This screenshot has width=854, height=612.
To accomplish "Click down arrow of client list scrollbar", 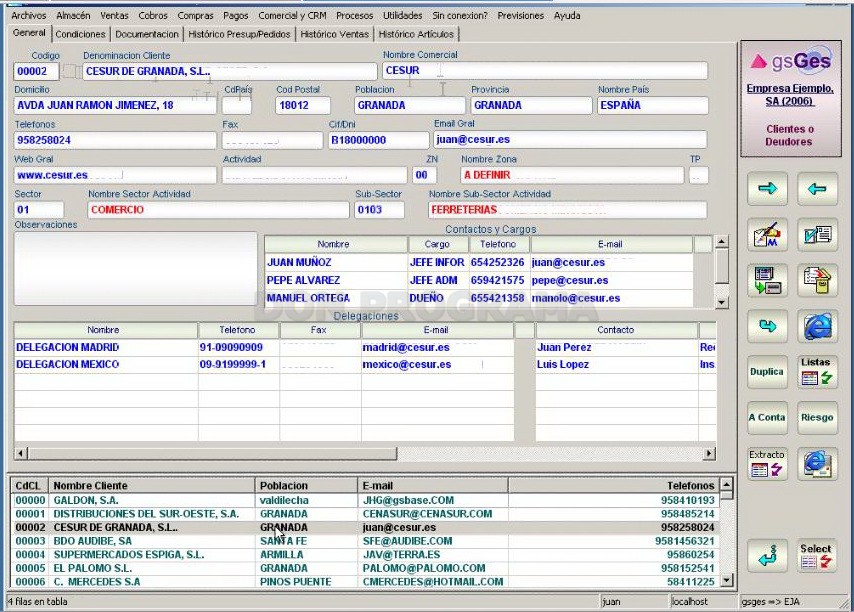I will pyautogui.click(x=727, y=581).
